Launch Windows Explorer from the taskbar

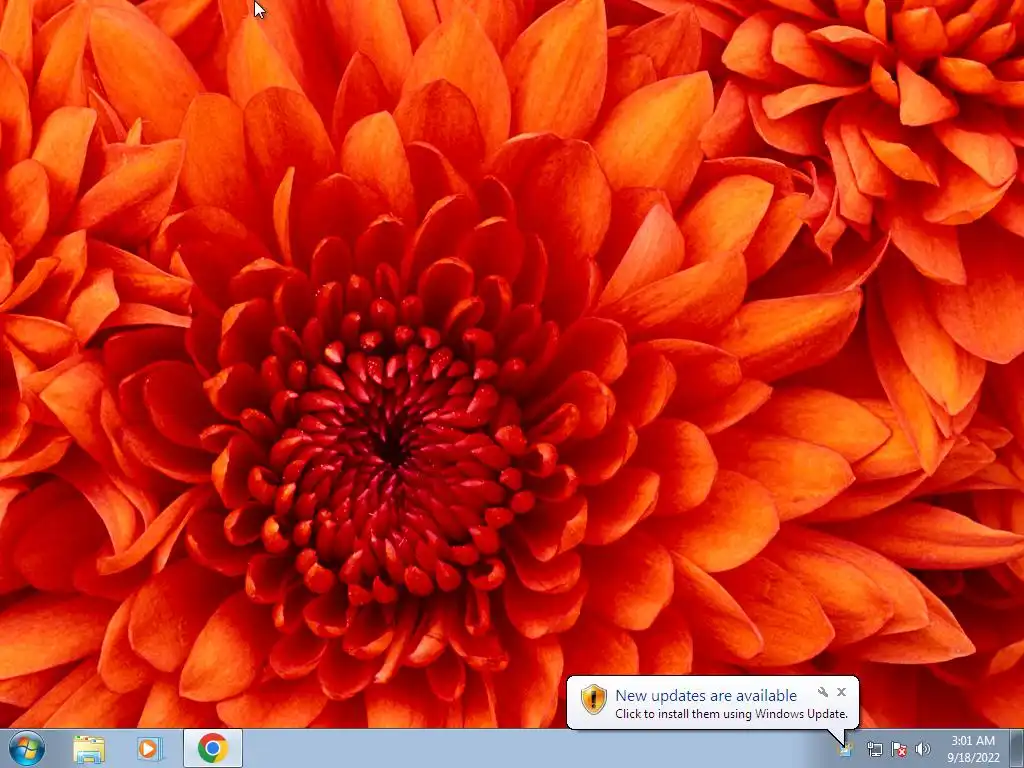[x=89, y=749]
